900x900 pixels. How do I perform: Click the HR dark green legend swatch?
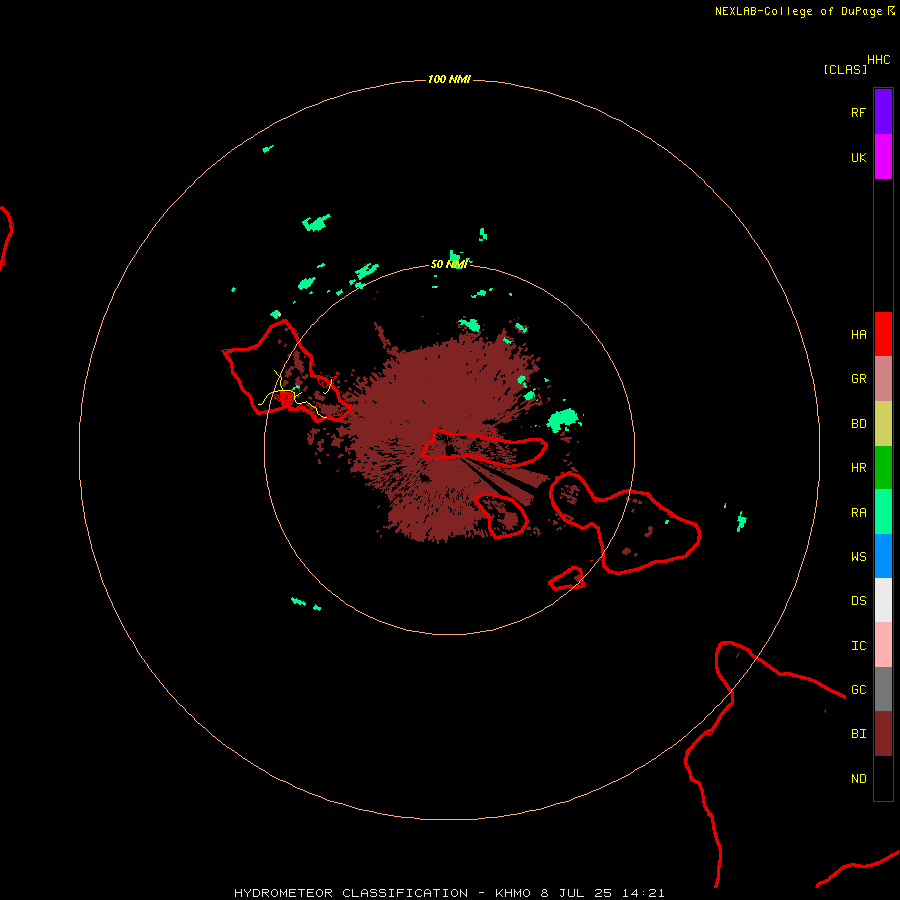[883, 468]
